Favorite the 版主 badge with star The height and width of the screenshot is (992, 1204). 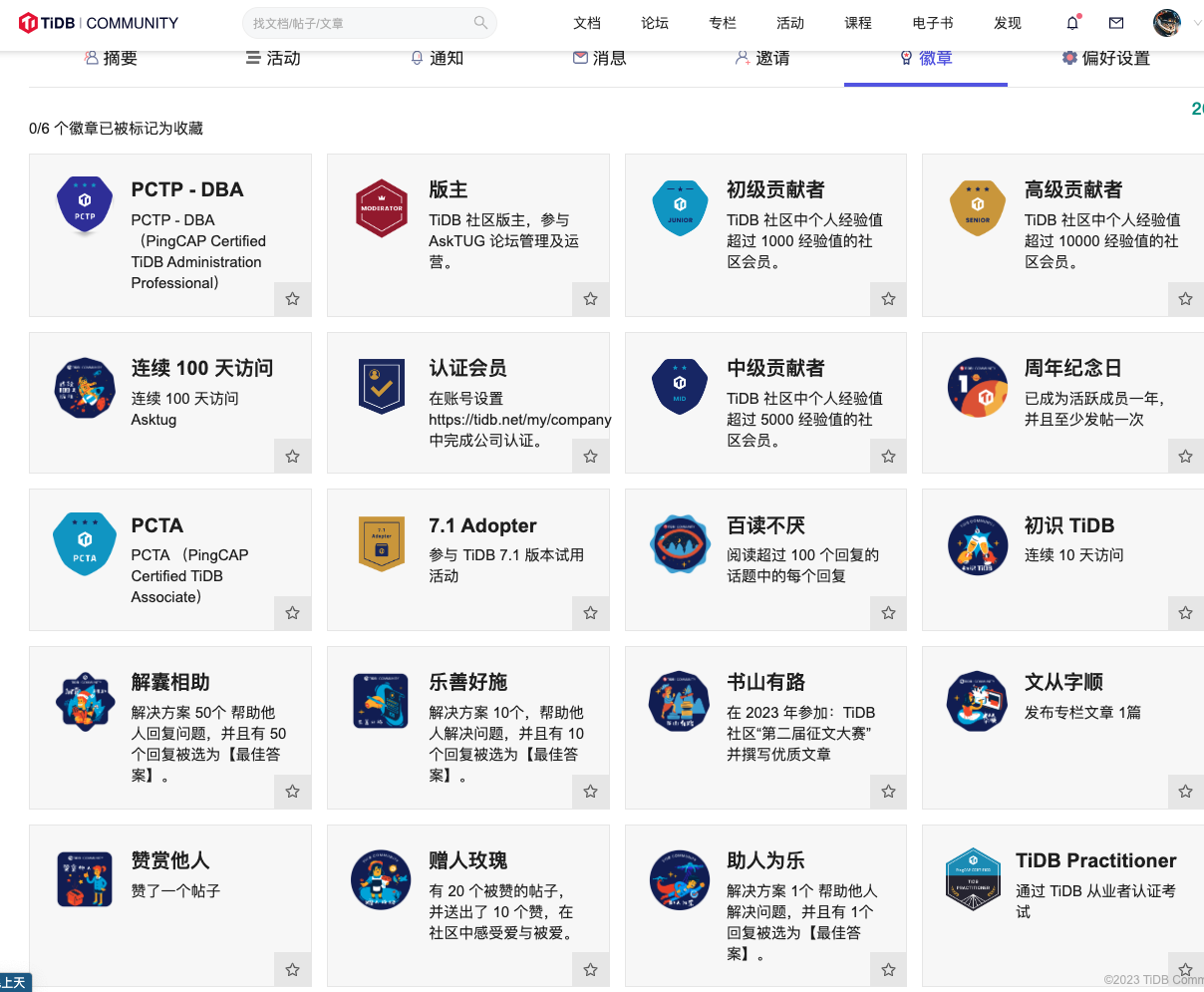[x=591, y=298]
